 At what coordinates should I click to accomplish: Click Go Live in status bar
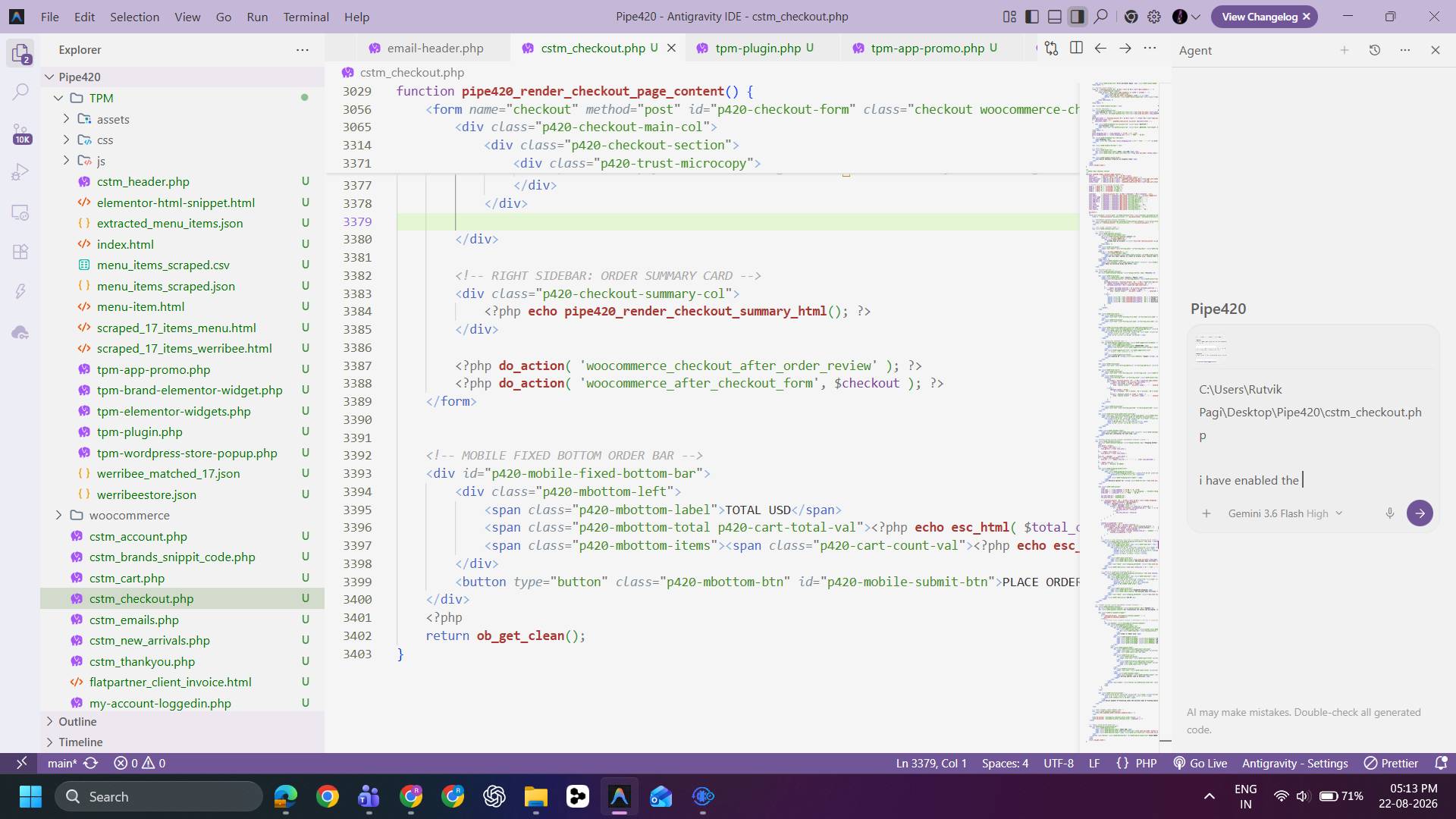tap(1200, 764)
